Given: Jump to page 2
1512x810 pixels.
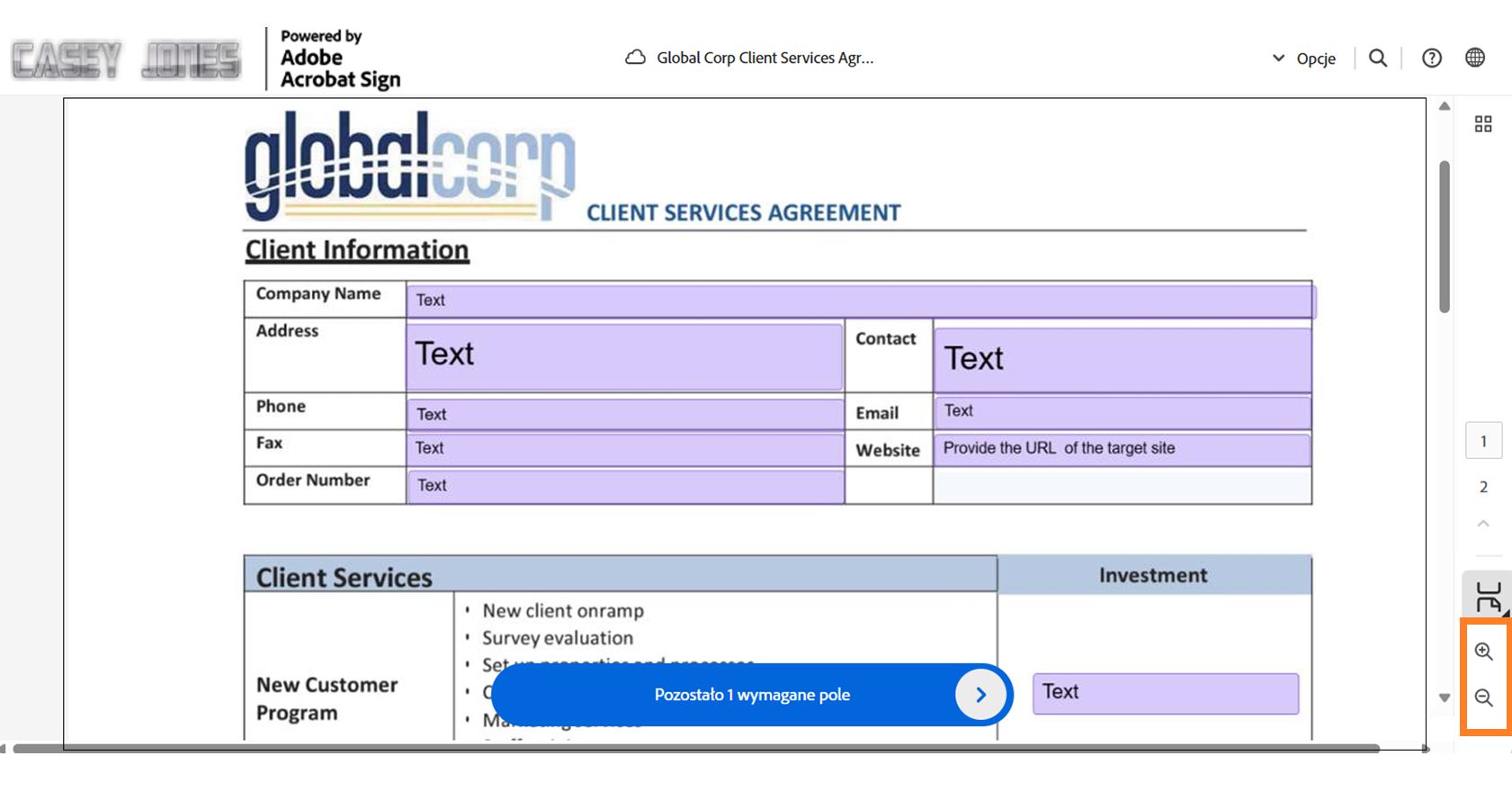Looking at the screenshot, I should [x=1483, y=487].
